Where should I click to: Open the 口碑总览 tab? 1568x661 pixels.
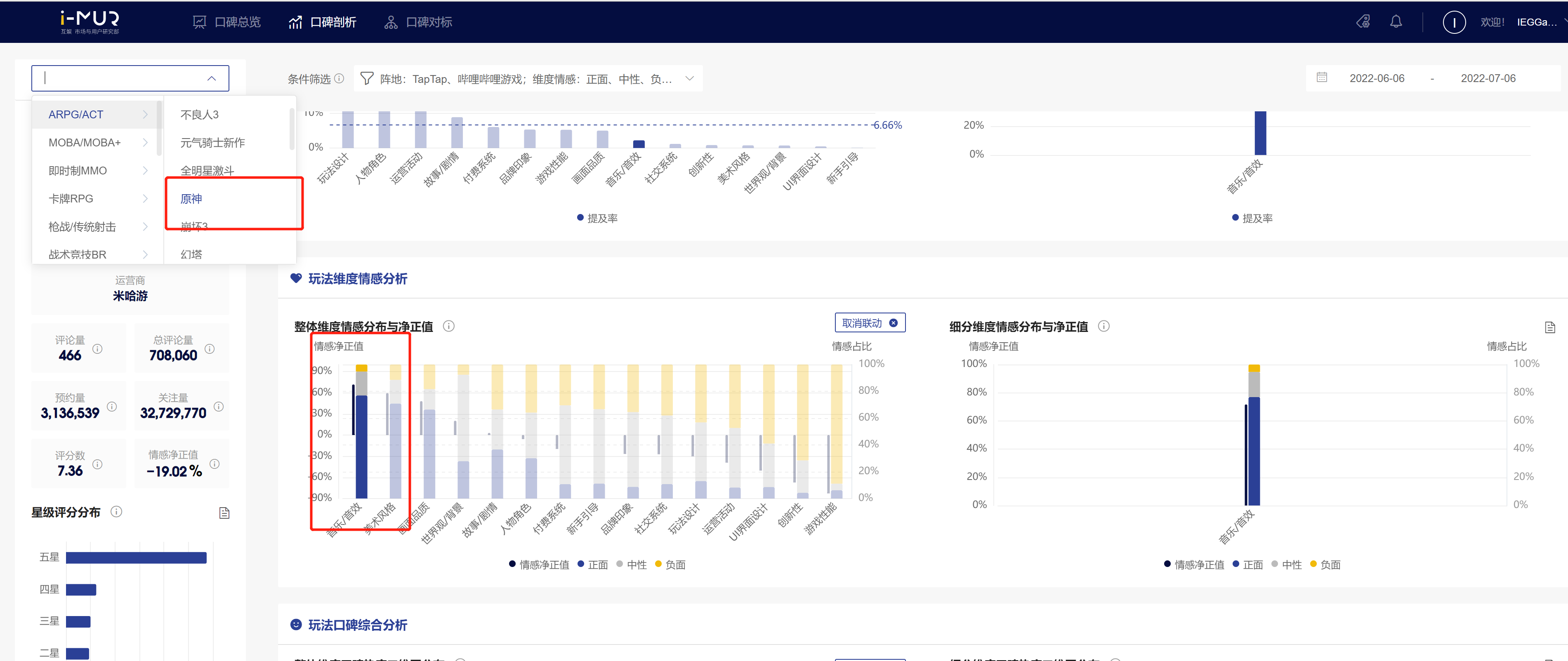click(226, 23)
